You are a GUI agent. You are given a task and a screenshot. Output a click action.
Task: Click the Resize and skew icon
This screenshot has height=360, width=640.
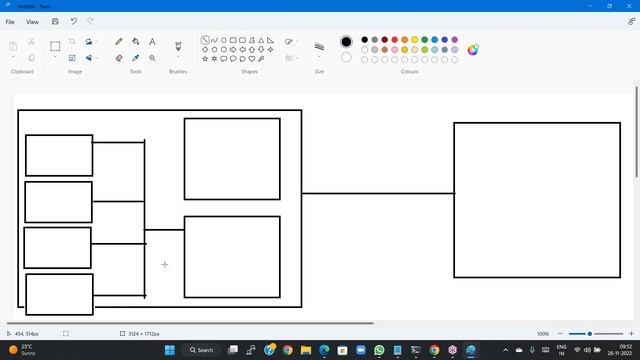pyautogui.click(x=72, y=58)
